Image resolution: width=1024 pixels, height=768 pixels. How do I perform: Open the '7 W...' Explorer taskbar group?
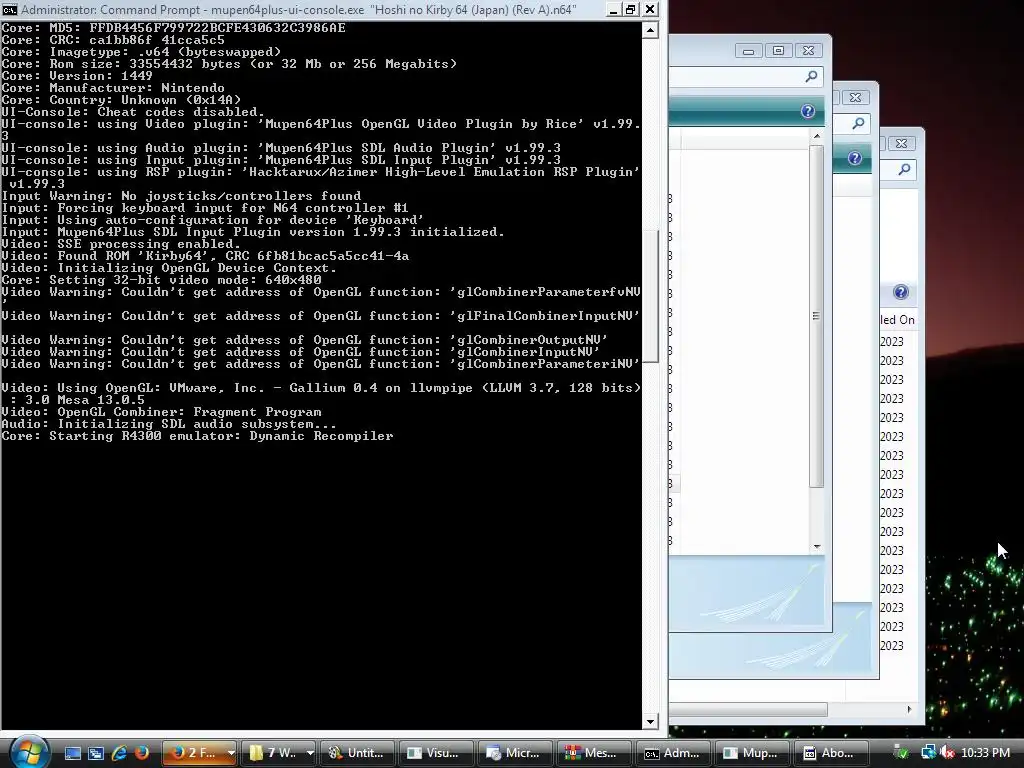click(x=273, y=753)
